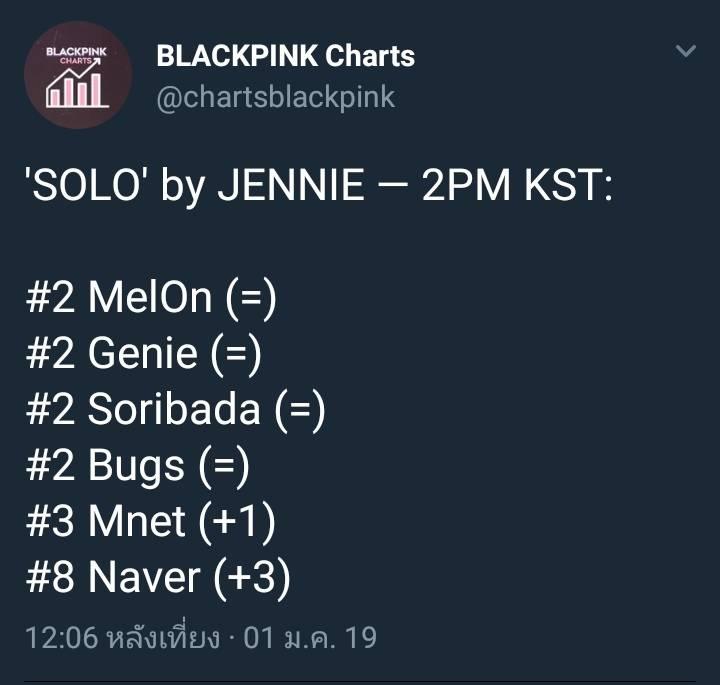Click the word 'SOLO' in the tweet
The width and height of the screenshot is (720, 685).
click(86, 185)
